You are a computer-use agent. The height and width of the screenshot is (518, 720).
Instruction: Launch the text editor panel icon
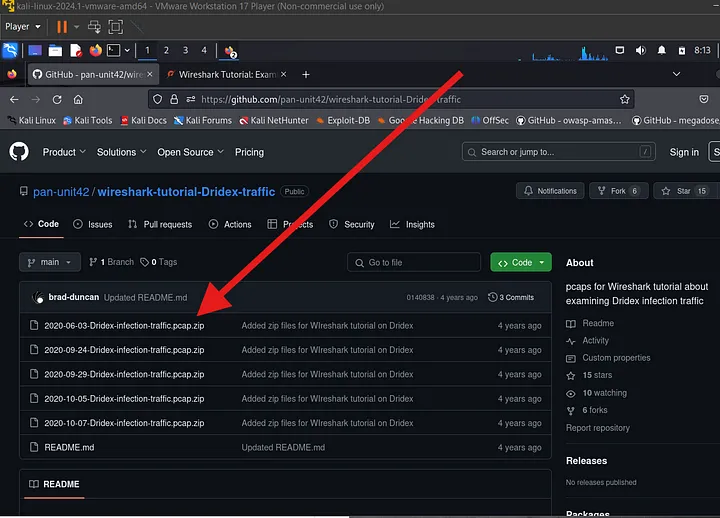tap(76, 50)
